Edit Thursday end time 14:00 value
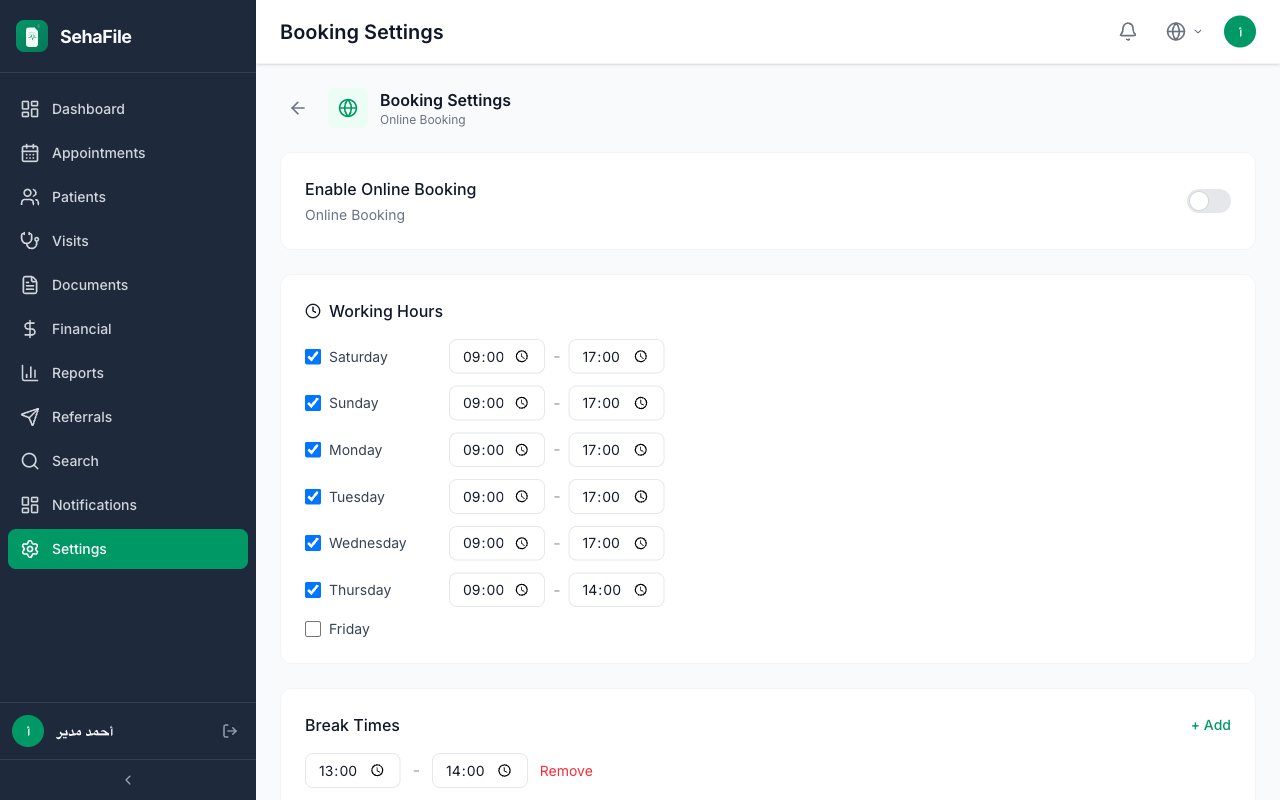 (602, 590)
